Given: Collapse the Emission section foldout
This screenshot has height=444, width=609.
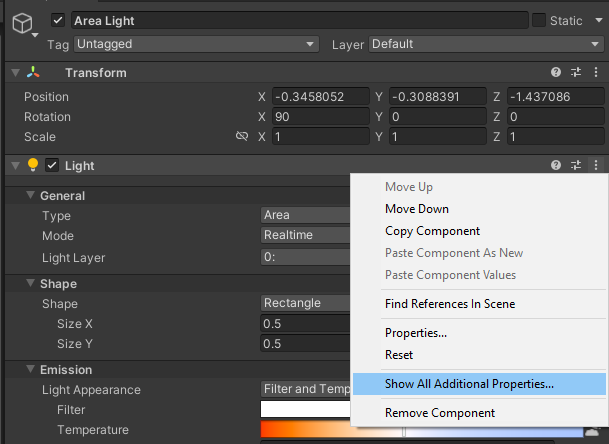Looking at the screenshot, I should (30, 369).
